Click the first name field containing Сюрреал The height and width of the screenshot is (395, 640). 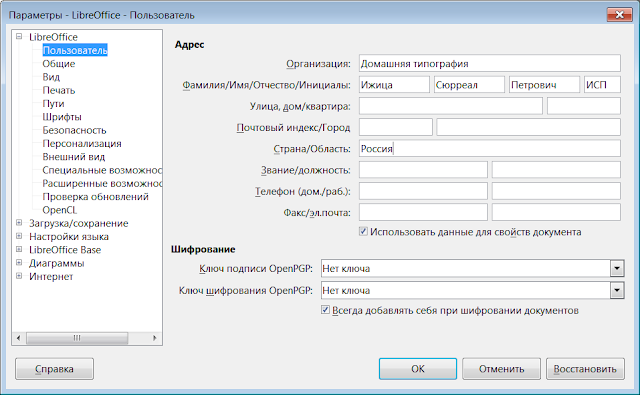pyautogui.click(x=469, y=84)
